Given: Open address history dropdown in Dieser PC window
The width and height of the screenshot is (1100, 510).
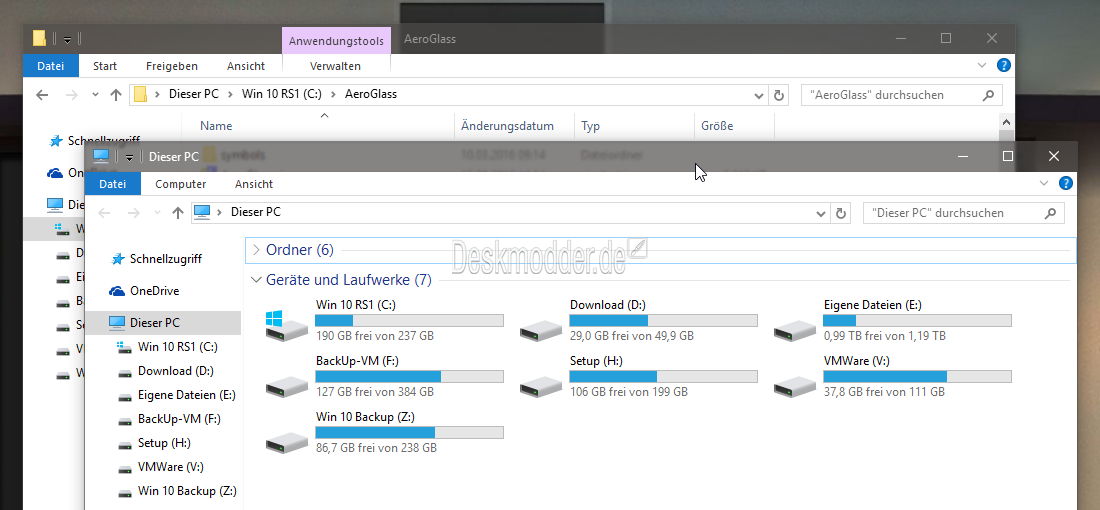Looking at the screenshot, I should tap(821, 213).
